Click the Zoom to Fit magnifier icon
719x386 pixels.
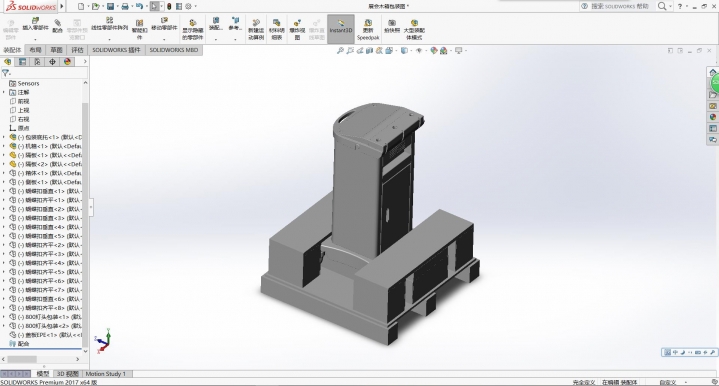[340, 51]
